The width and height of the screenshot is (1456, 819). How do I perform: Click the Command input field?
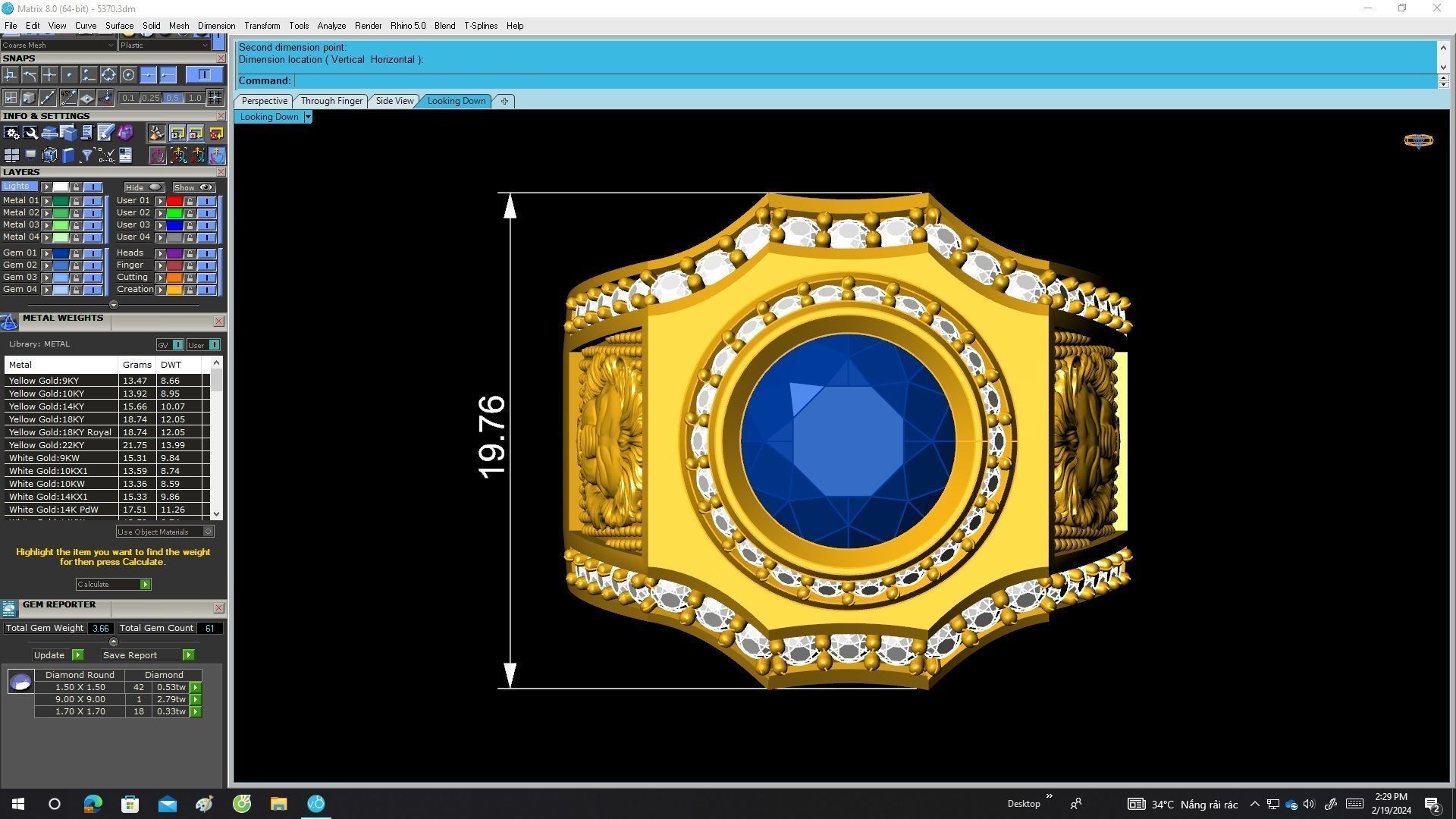[x=864, y=80]
